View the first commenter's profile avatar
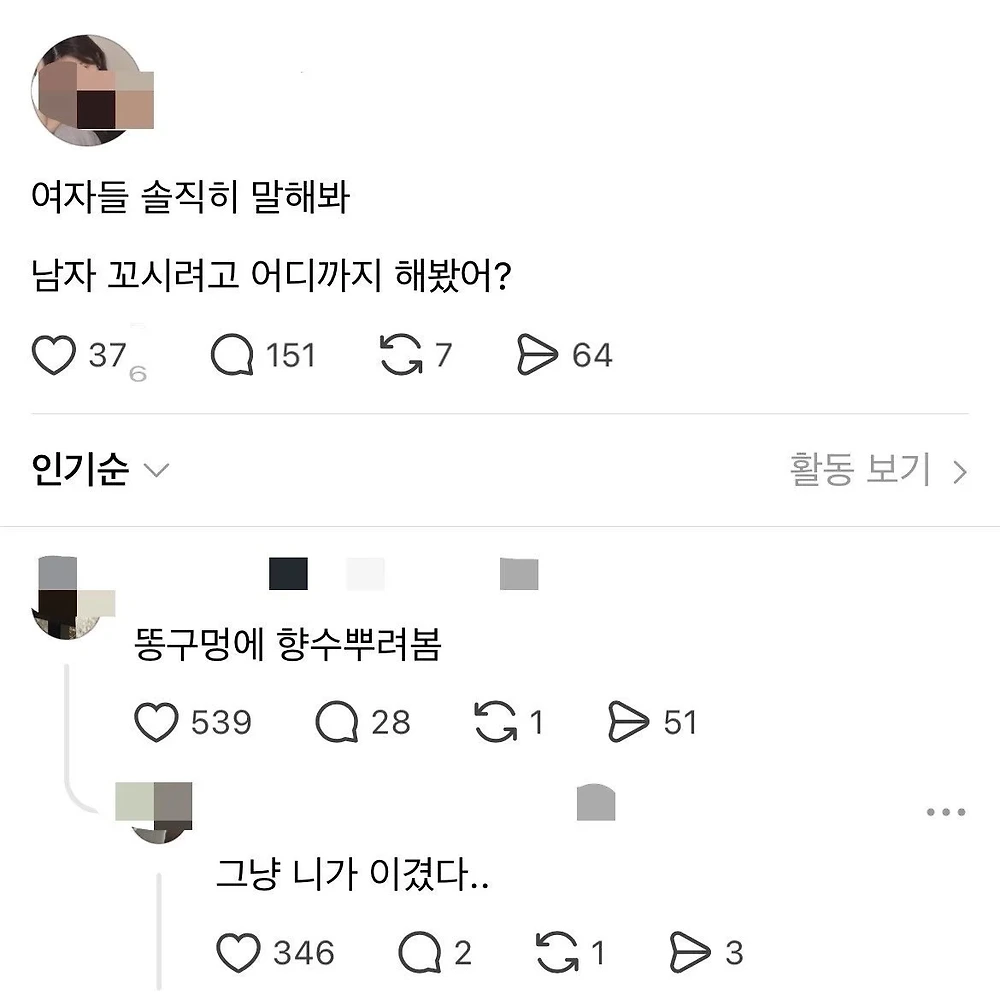Screen dimensions: 1000x1000 click(70, 598)
